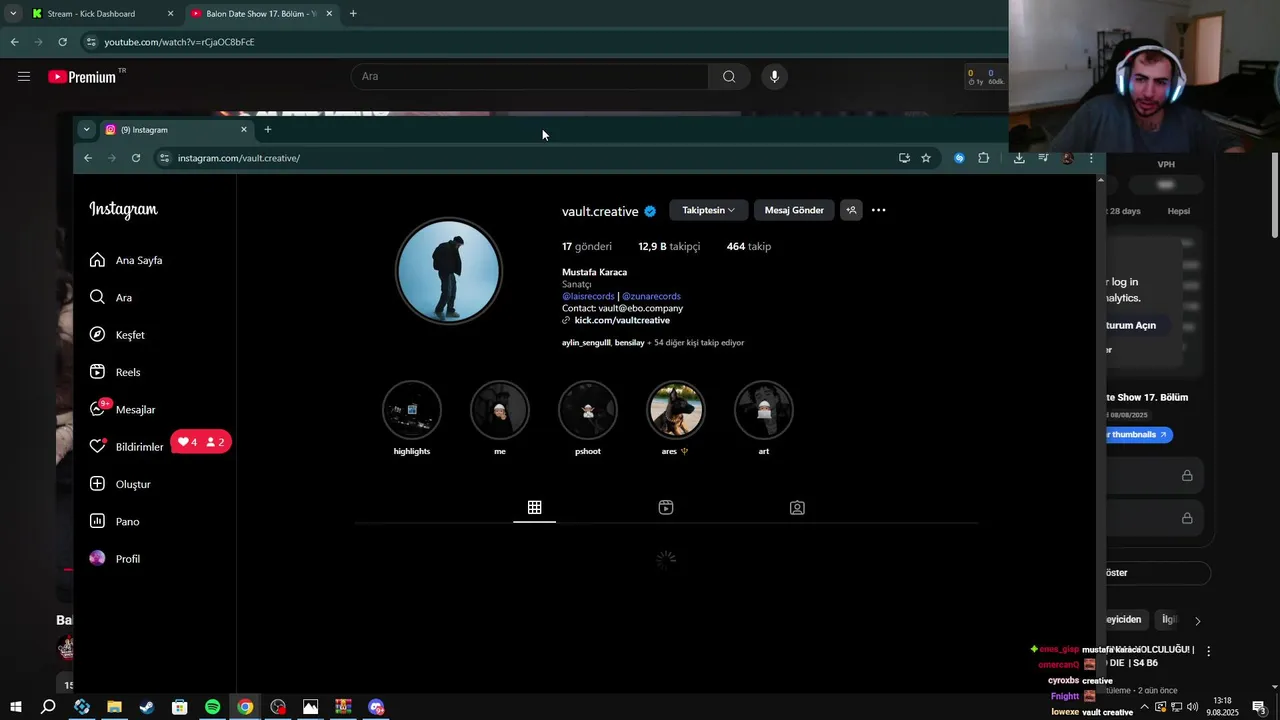Open vault.creative profile picture
Screen dimensions: 1280x720
pyautogui.click(x=449, y=271)
